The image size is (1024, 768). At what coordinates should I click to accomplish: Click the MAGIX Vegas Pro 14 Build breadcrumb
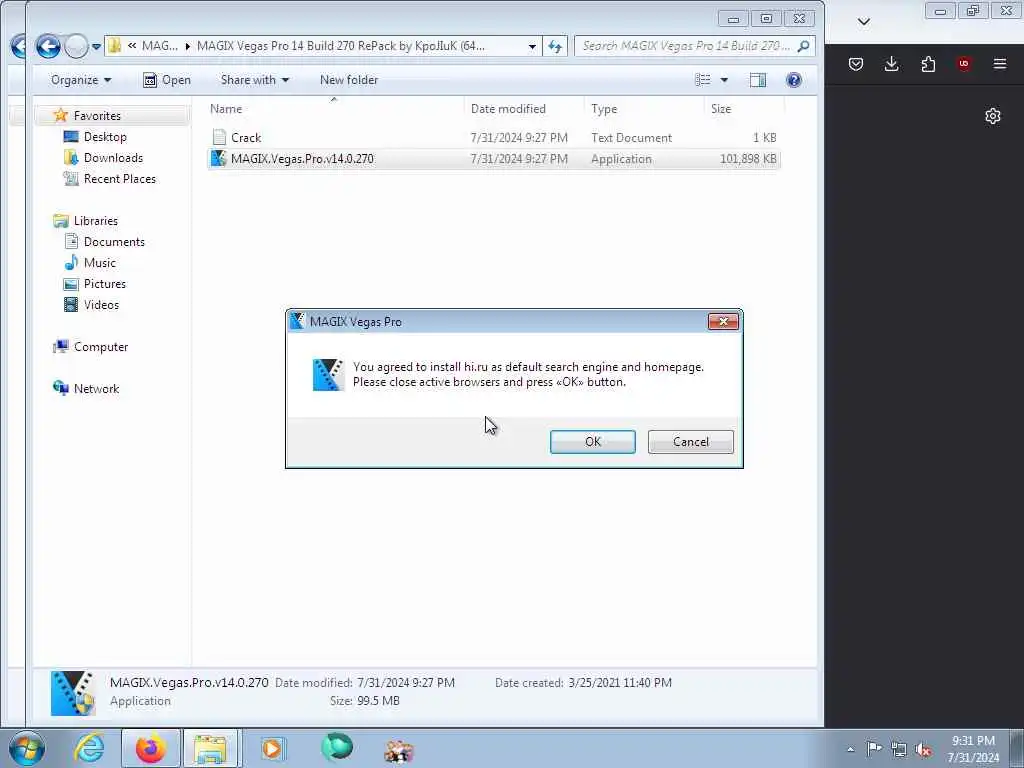(340, 46)
